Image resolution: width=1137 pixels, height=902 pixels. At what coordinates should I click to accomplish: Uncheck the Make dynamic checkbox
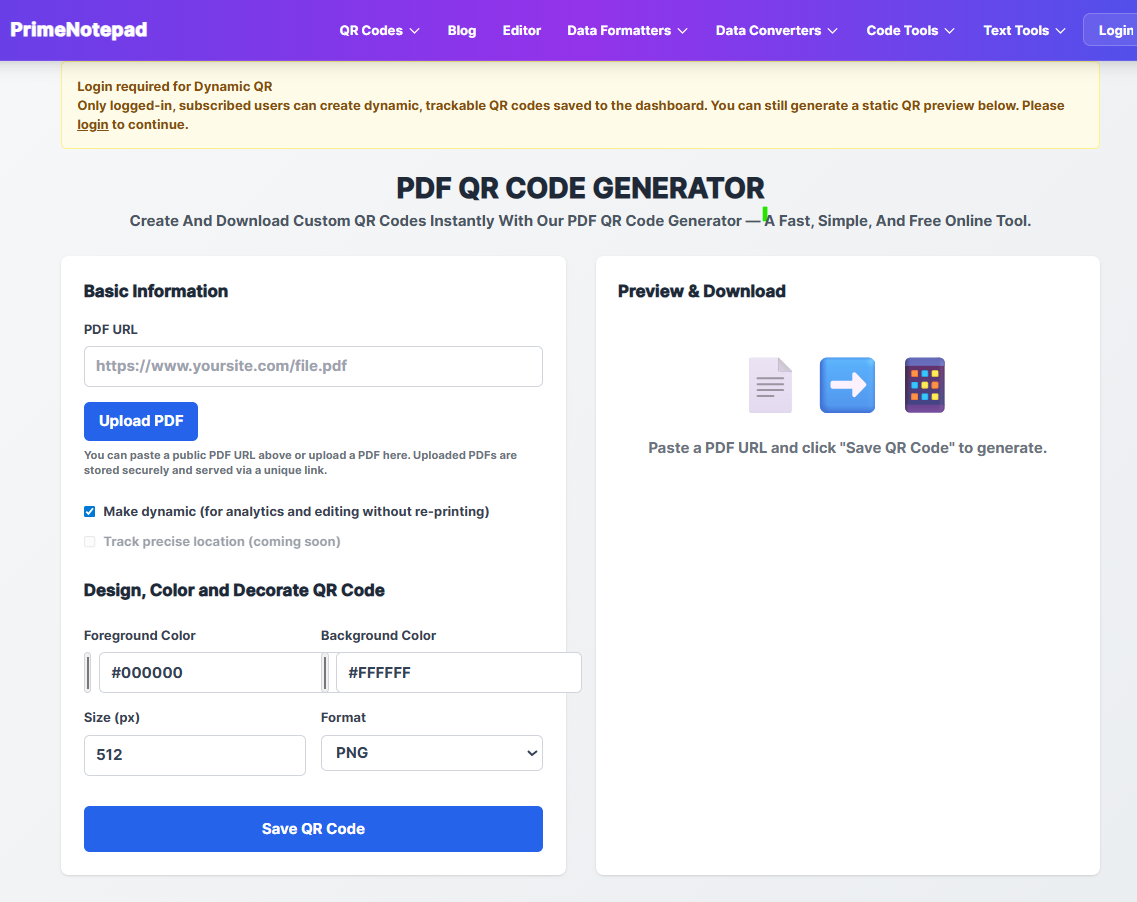click(x=89, y=511)
